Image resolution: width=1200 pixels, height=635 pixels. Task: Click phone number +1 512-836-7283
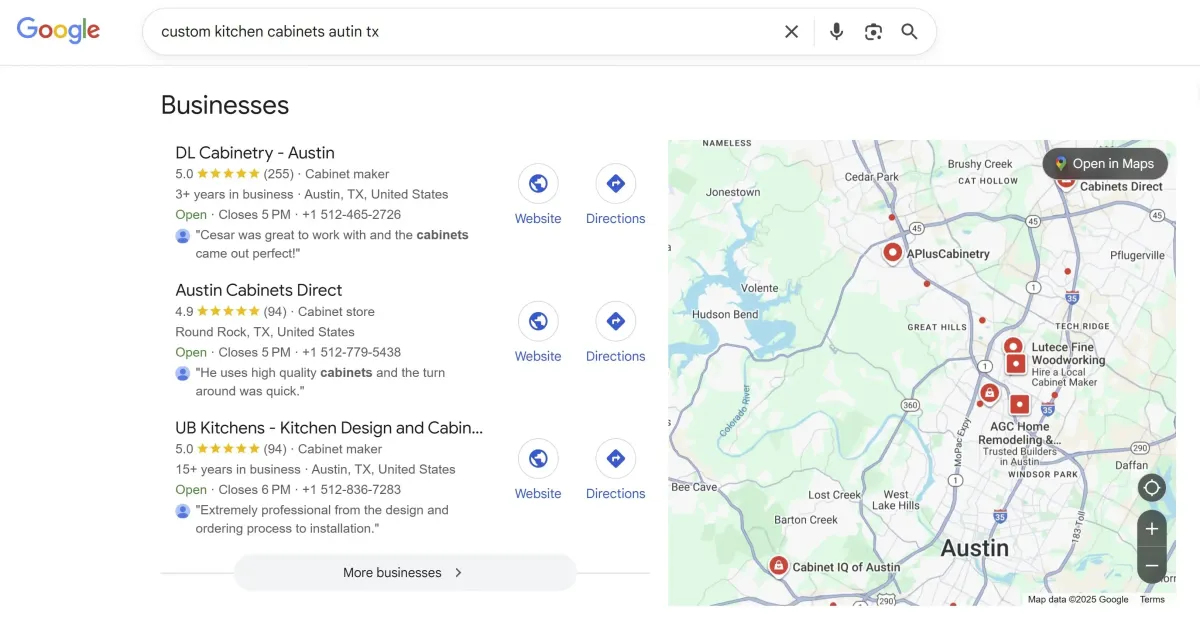(351, 490)
